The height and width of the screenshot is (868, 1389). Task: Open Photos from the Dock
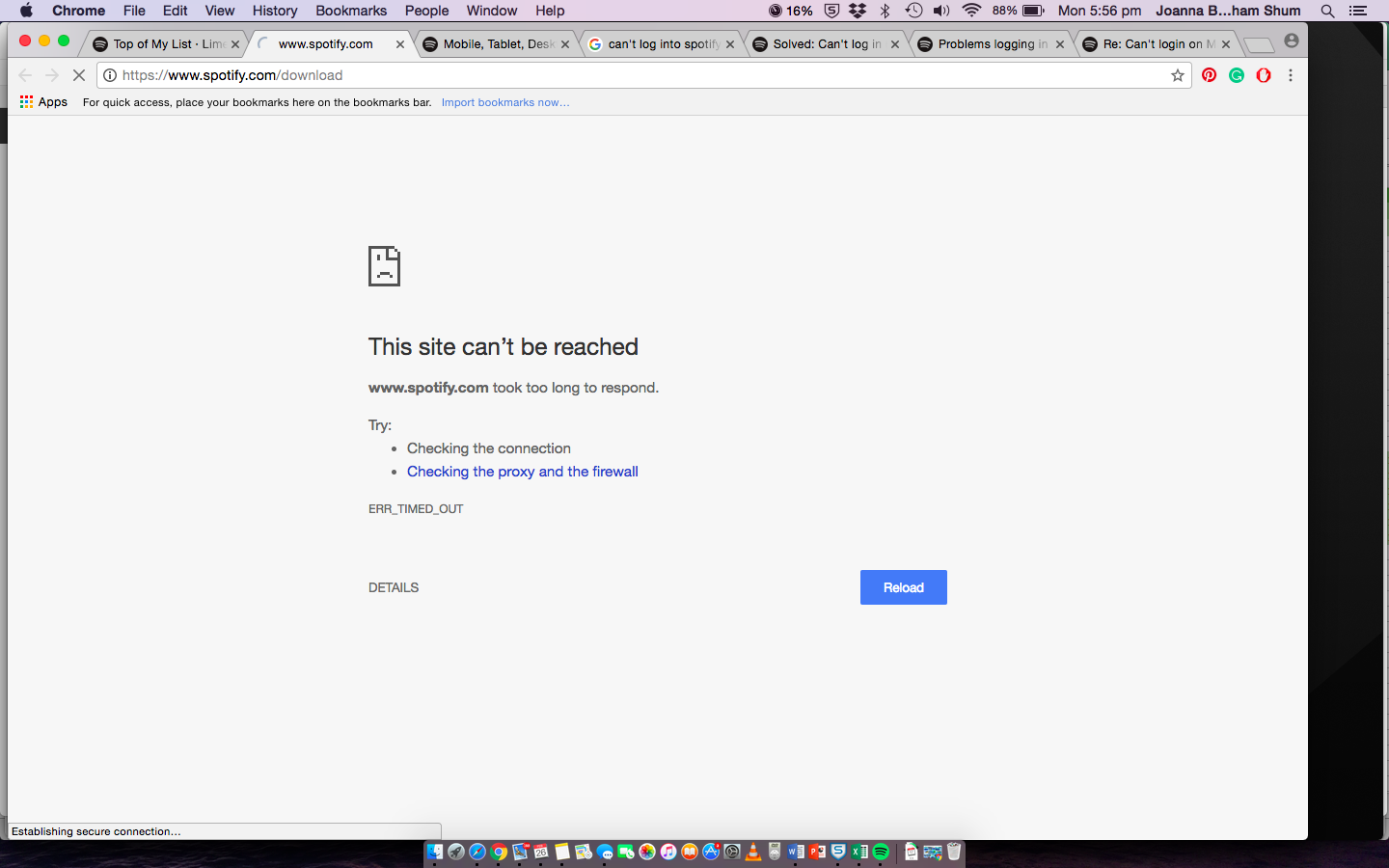pyautogui.click(x=647, y=852)
